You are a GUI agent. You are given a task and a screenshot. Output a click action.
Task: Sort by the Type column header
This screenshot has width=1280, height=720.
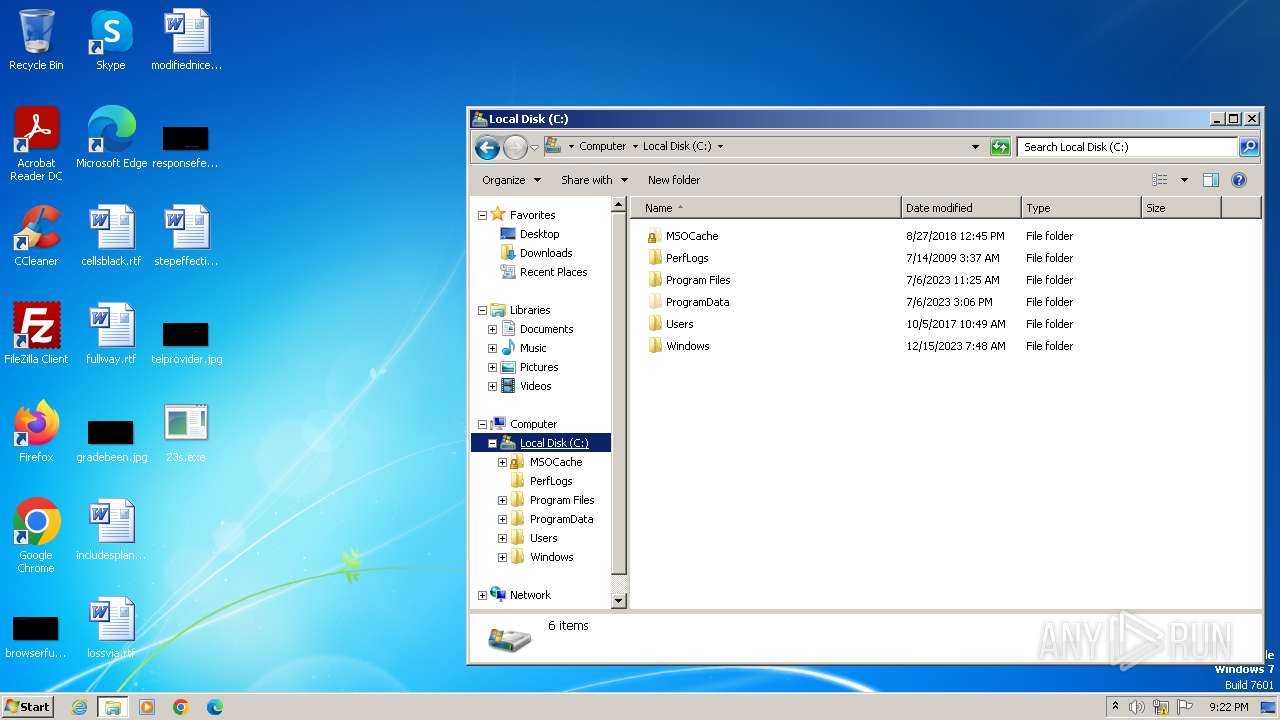tap(1081, 208)
